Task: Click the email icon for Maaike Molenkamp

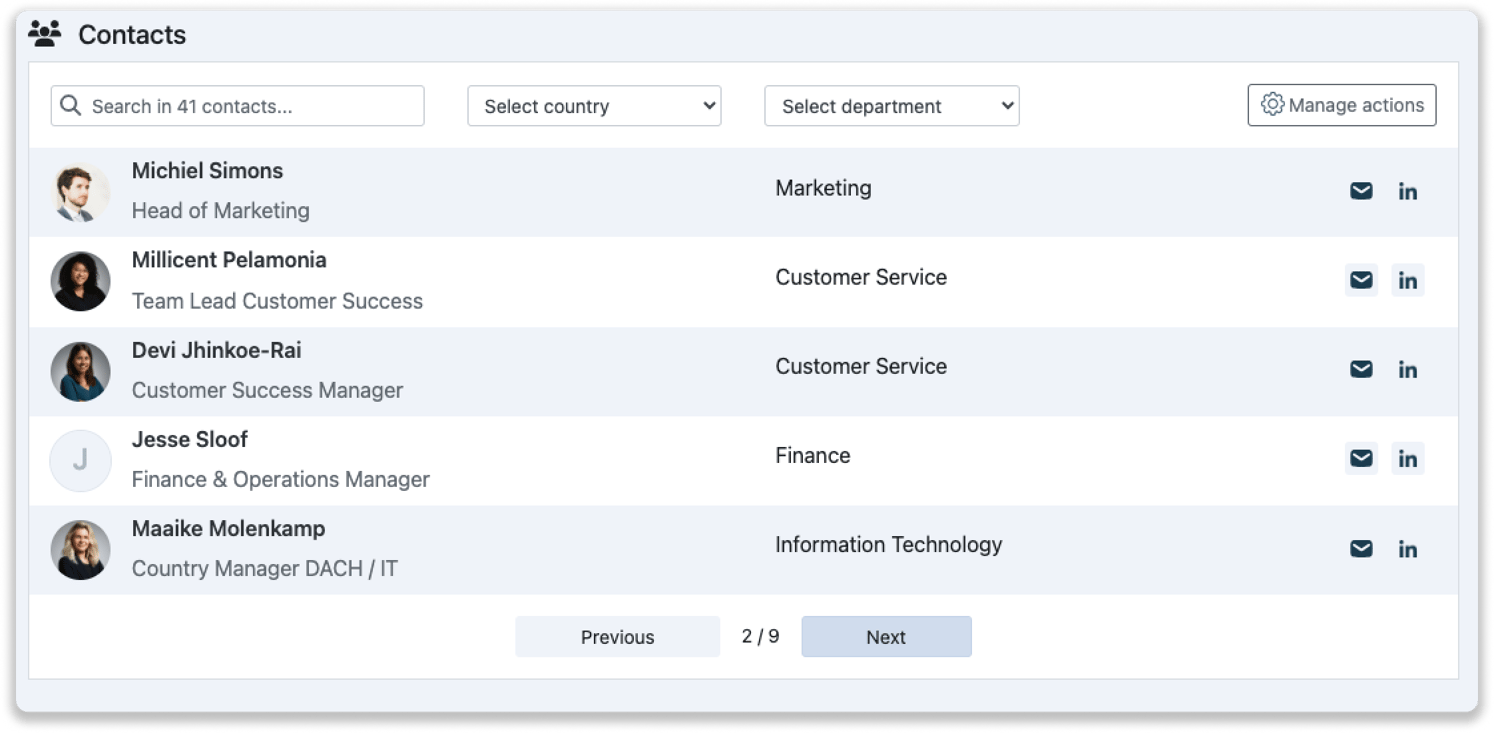Action: (x=1360, y=548)
